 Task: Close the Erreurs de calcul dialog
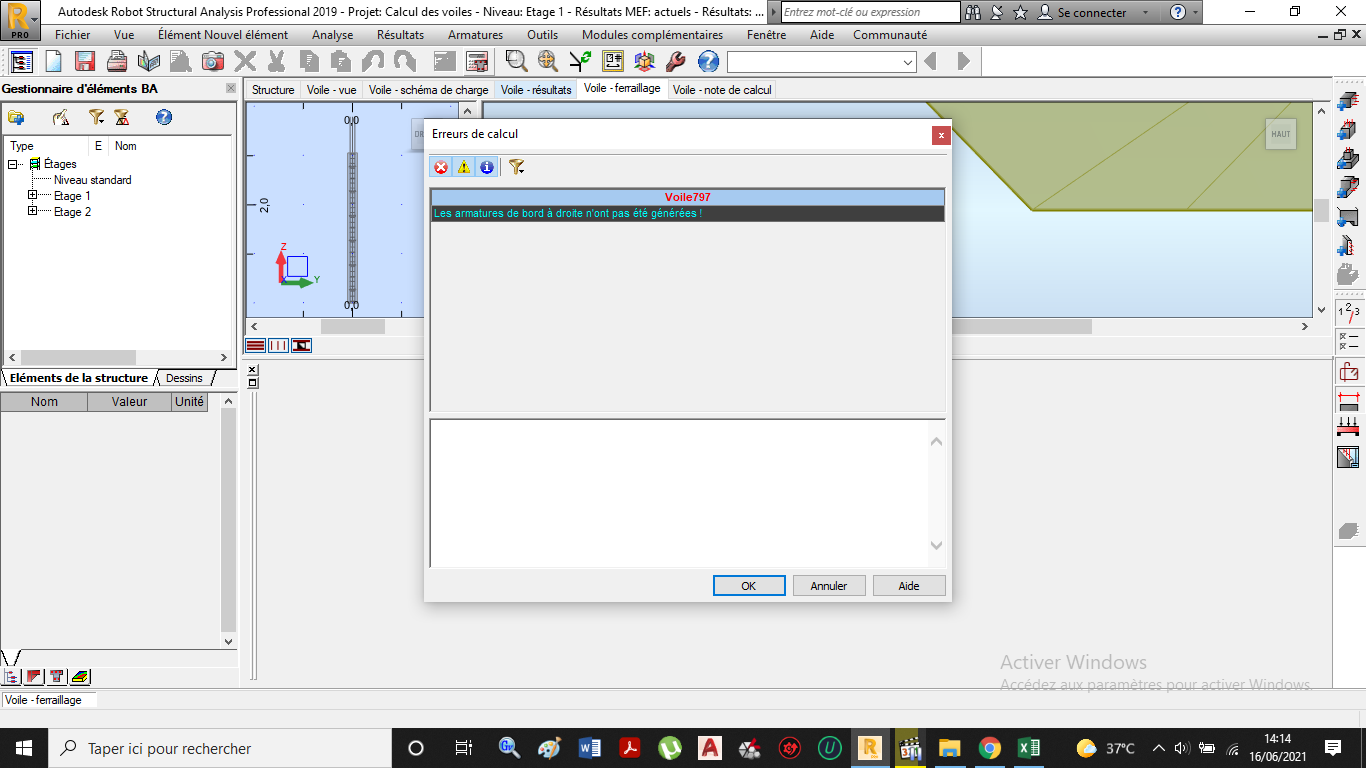pos(940,134)
